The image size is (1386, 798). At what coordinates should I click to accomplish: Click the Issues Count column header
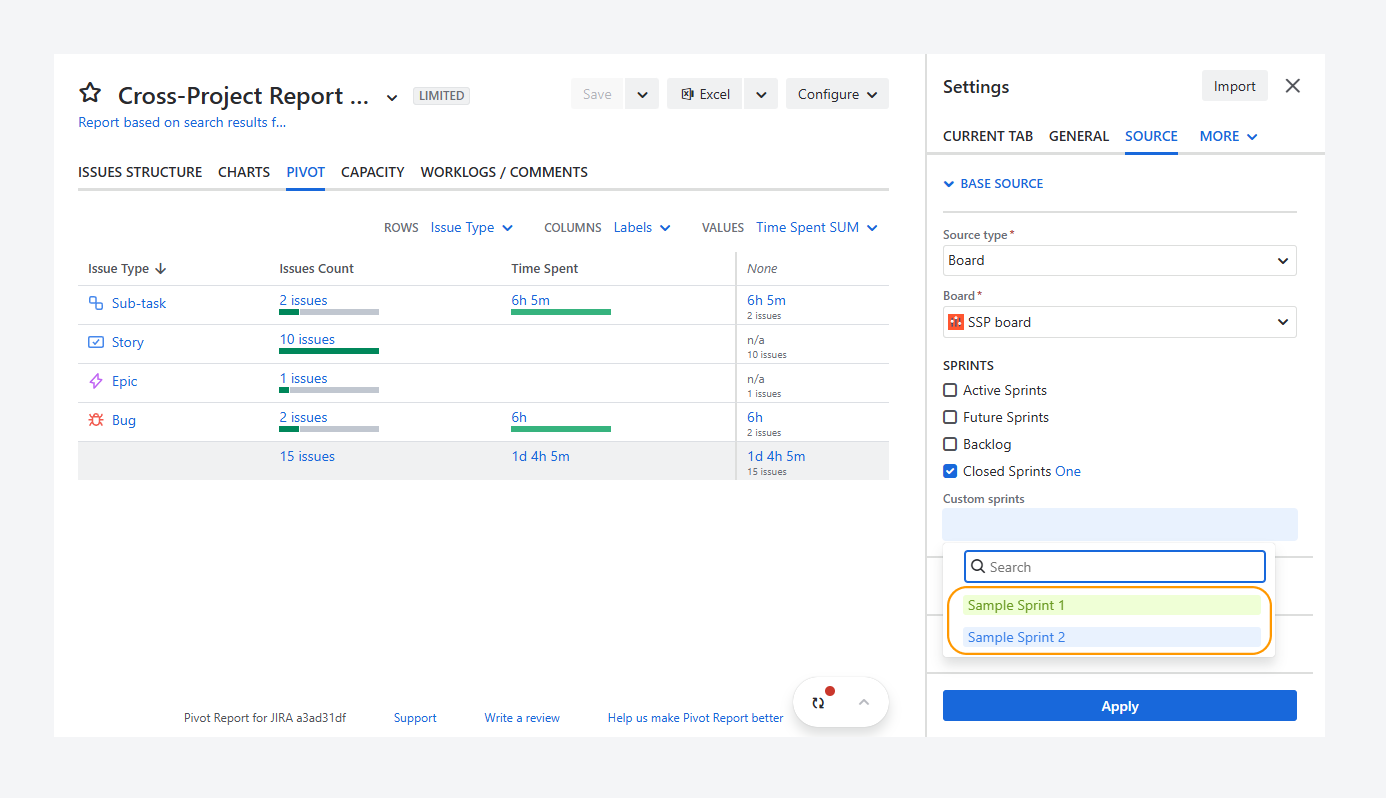pos(316,268)
